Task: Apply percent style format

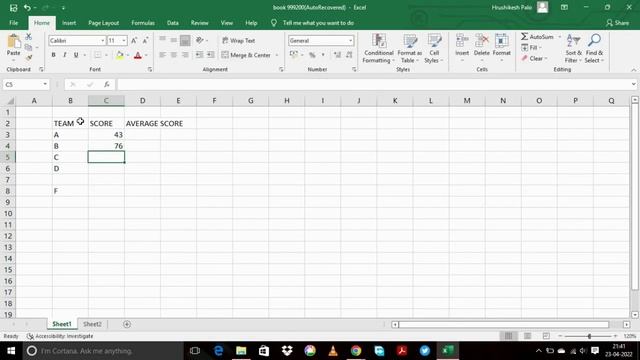Action: click(312, 55)
